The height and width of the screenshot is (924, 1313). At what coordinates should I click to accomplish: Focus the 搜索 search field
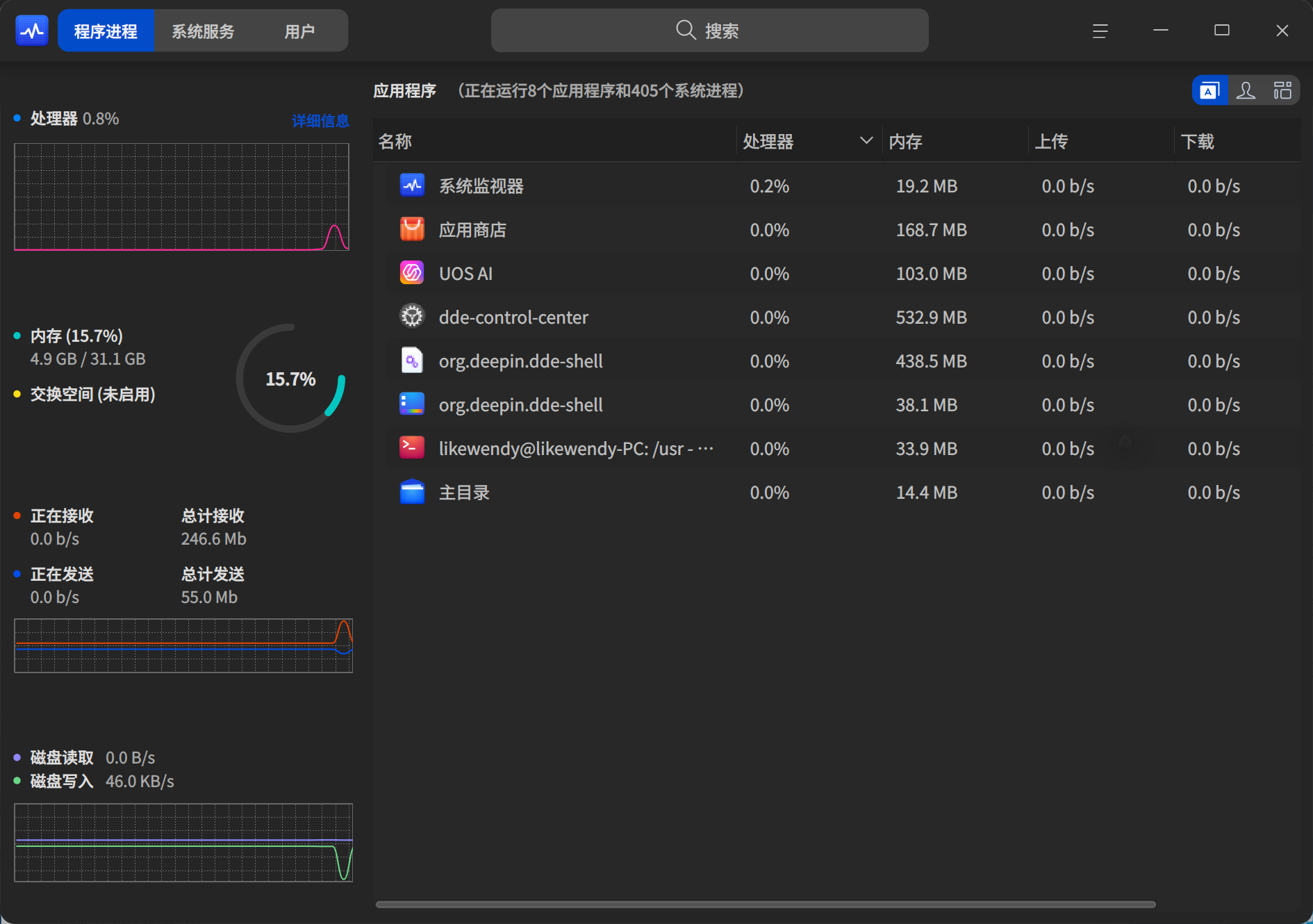(x=709, y=31)
